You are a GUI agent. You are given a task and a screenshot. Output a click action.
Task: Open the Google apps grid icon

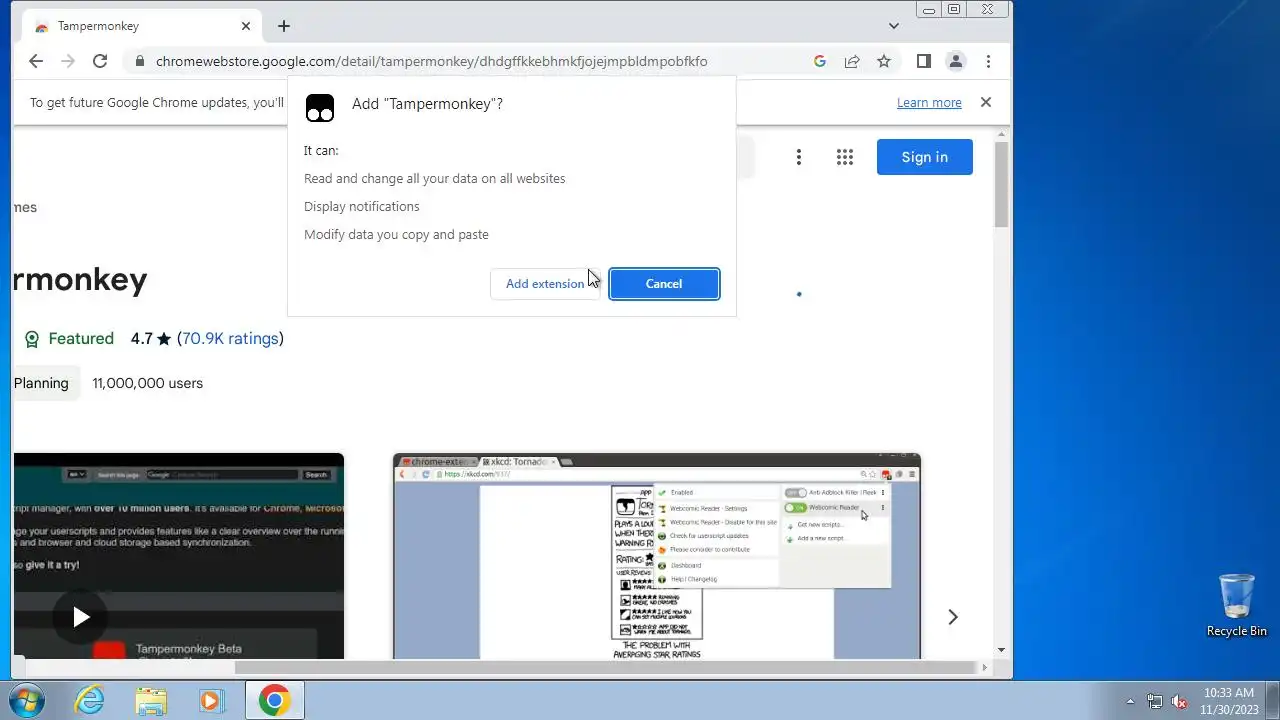[x=845, y=157]
